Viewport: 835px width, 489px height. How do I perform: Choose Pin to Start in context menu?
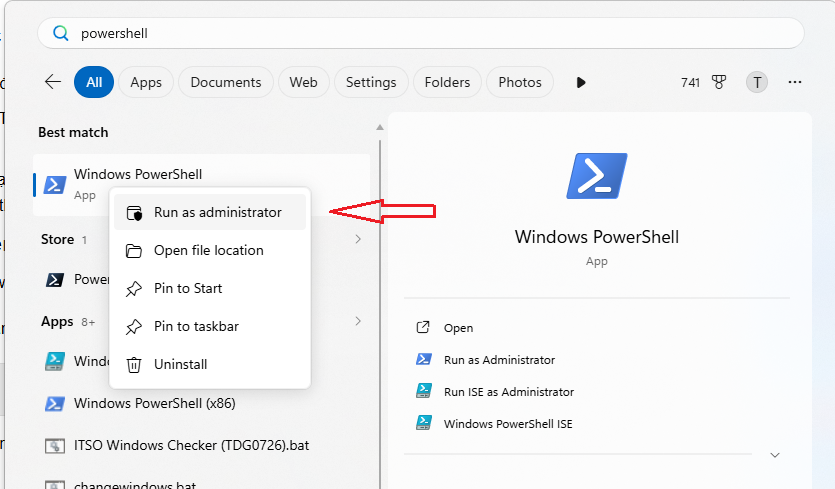[x=210, y=288]
